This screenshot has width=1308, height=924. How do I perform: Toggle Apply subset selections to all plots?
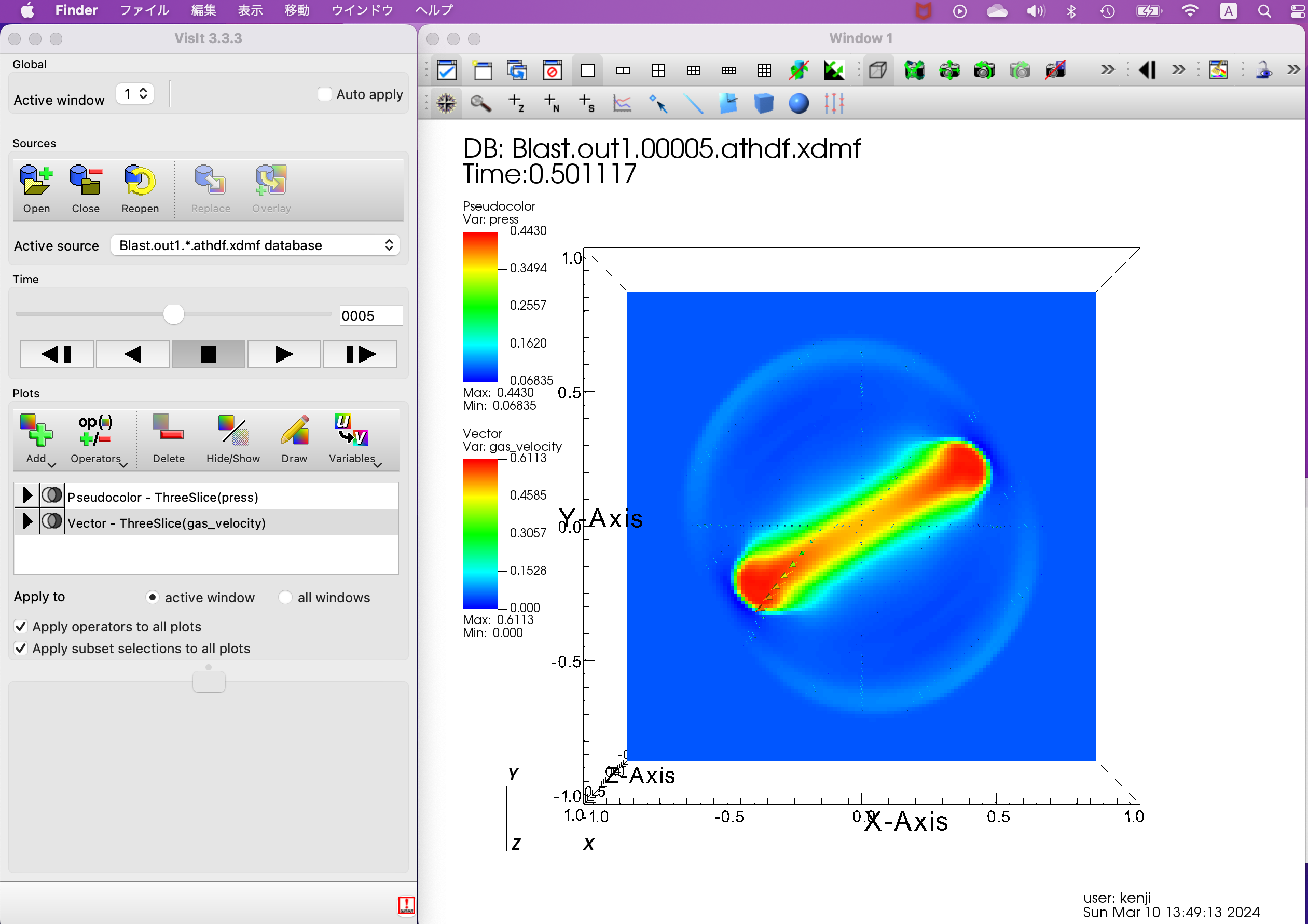[x=21, y=649]
